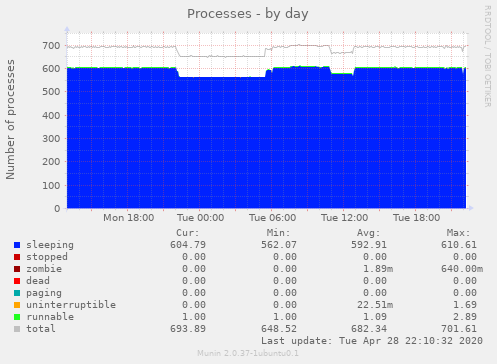Click the green runnable legend swatch
Viewport: 497px width, 364px height.
click(17, 317)
